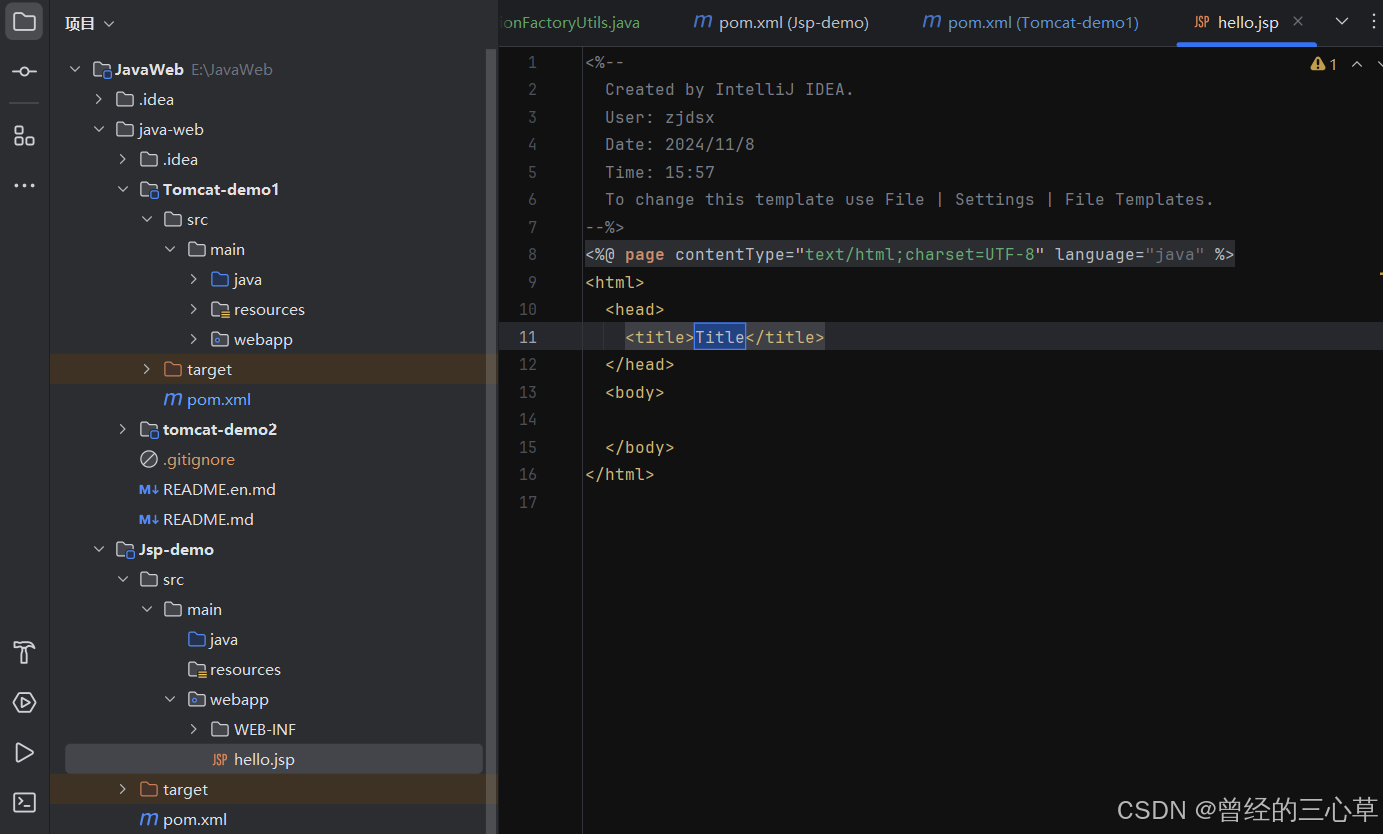Expand the Tomcat-demo1 webapp folder

194,339
